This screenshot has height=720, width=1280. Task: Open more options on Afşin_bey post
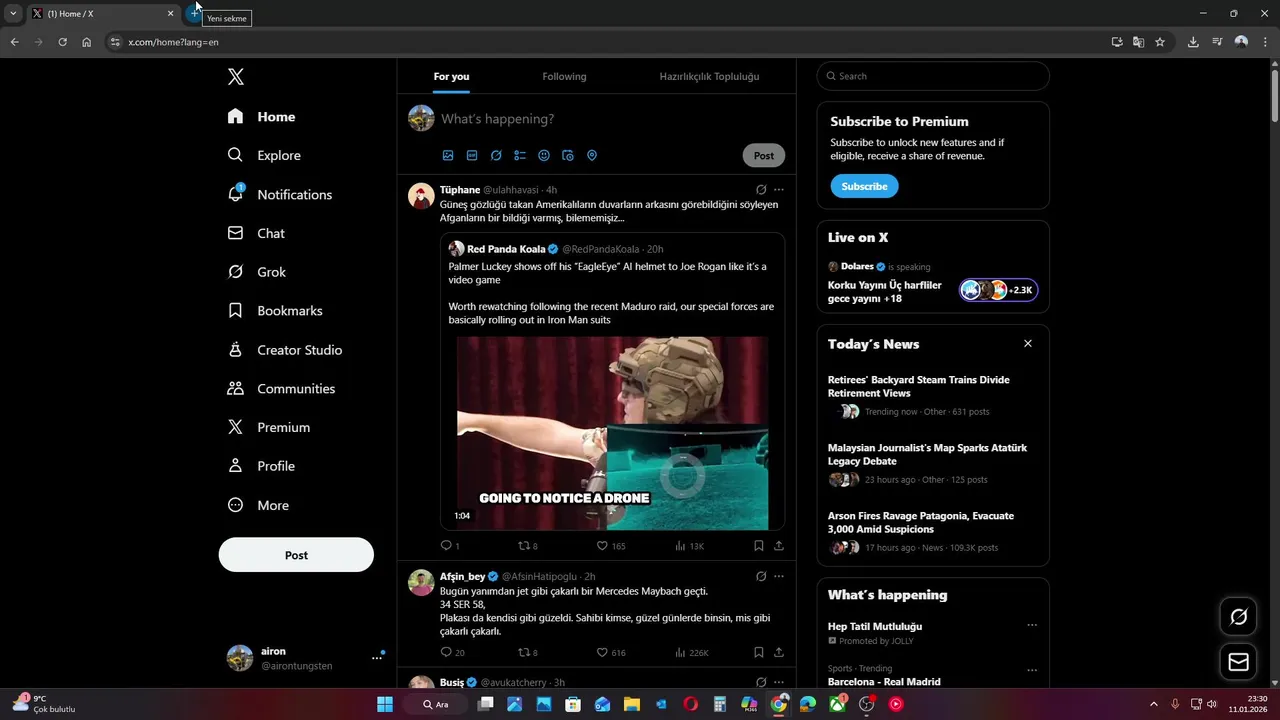click(779, 577)
